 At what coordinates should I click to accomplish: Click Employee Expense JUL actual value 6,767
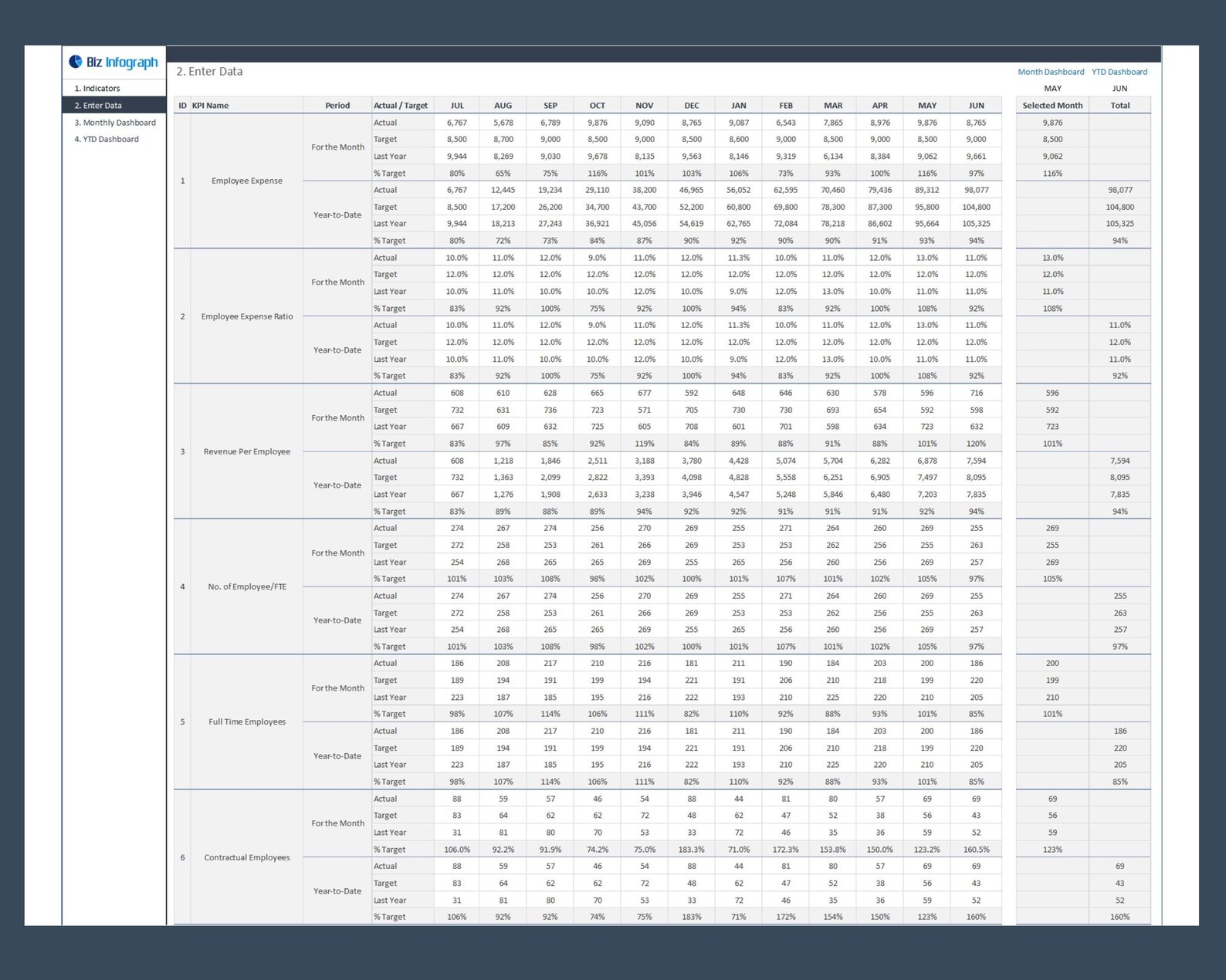click(457, 122)
